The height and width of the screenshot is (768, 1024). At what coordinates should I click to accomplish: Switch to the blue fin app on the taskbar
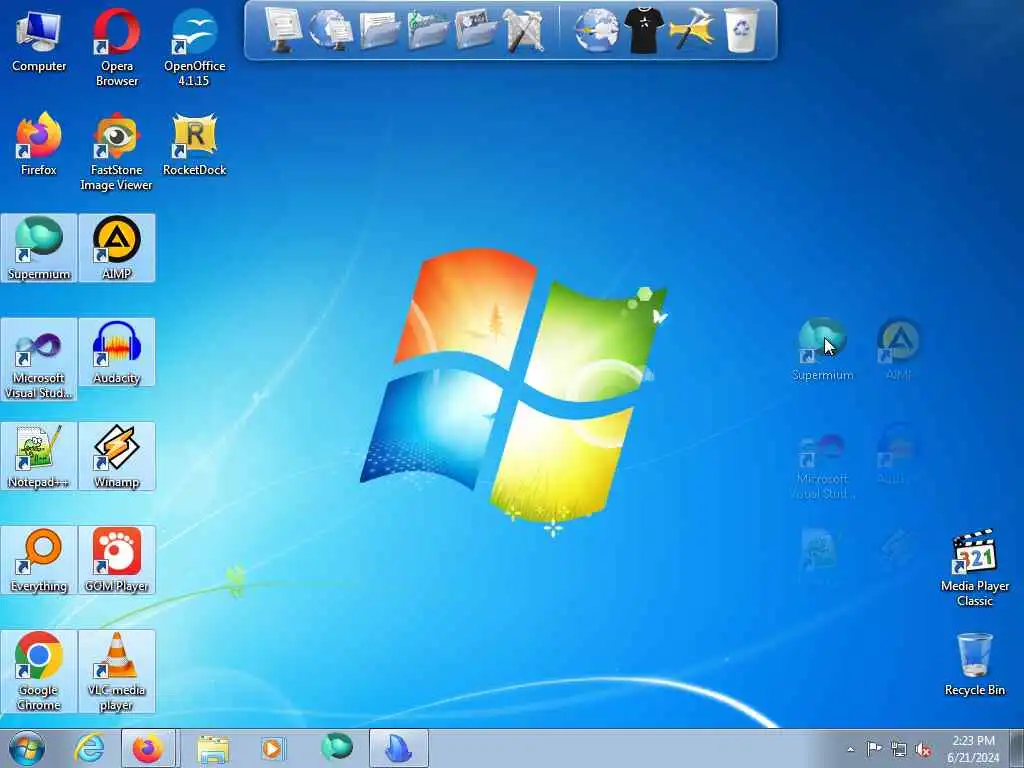click(x=399, y=748)
